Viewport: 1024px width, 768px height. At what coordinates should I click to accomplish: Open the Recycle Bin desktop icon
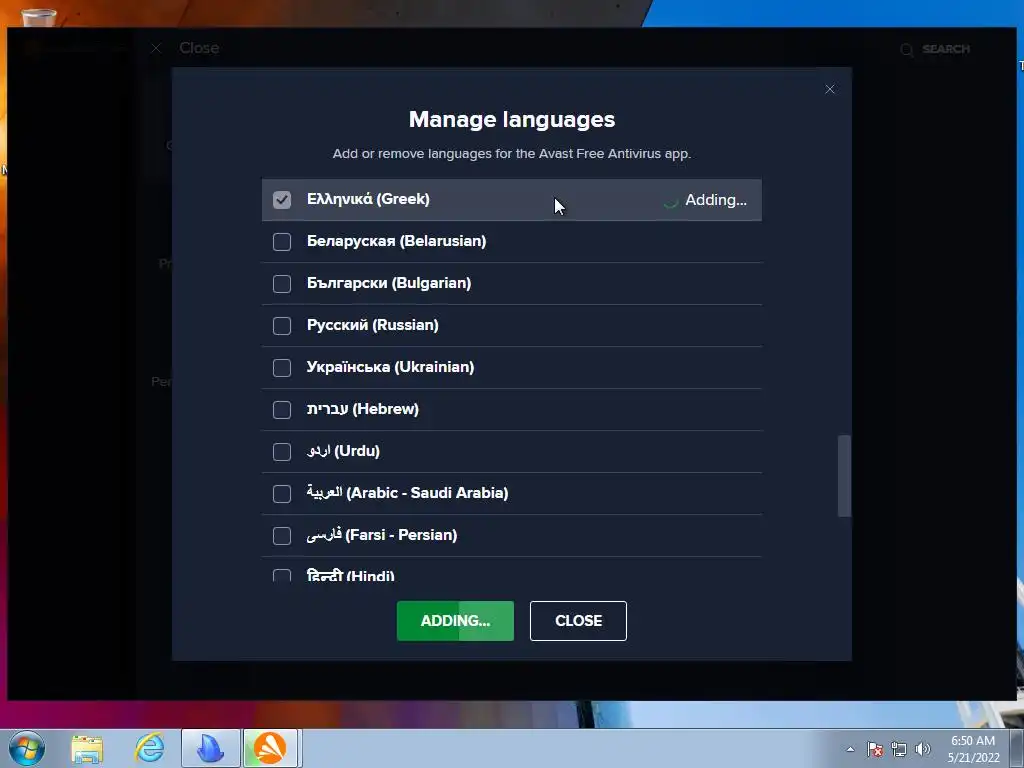tap(38, 18)
